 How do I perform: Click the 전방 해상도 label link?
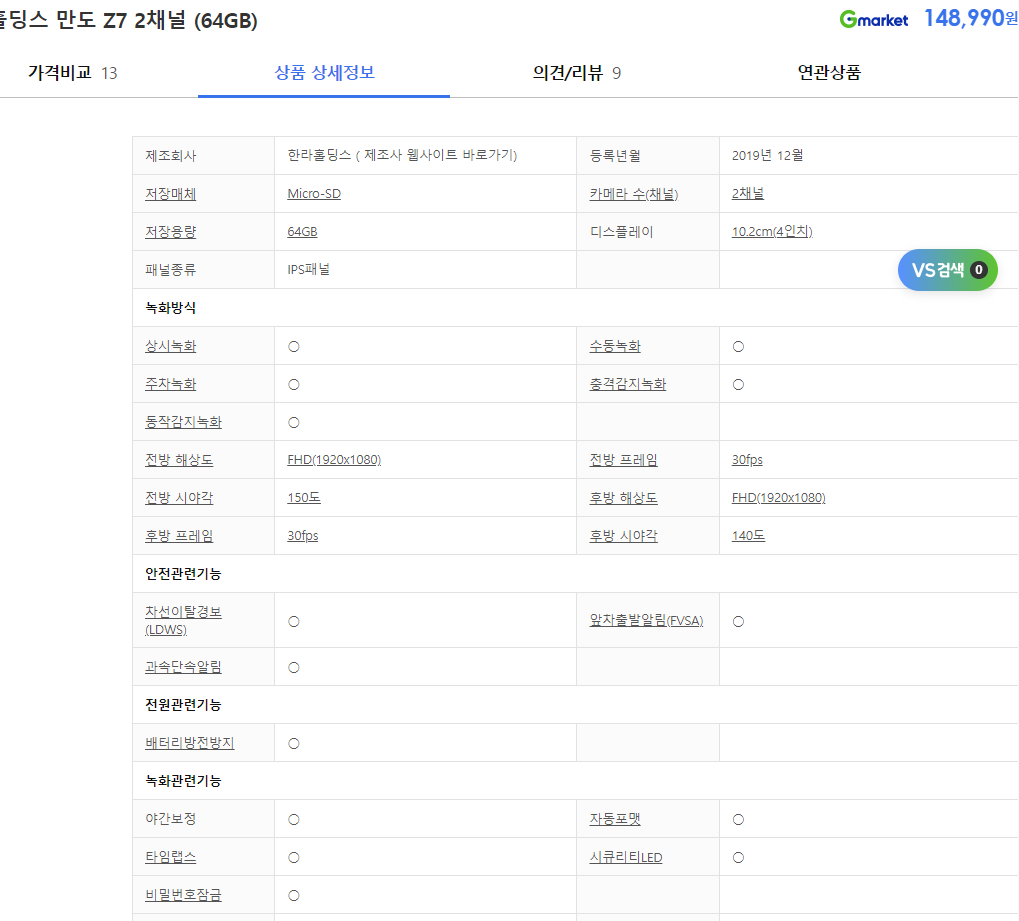179,460
